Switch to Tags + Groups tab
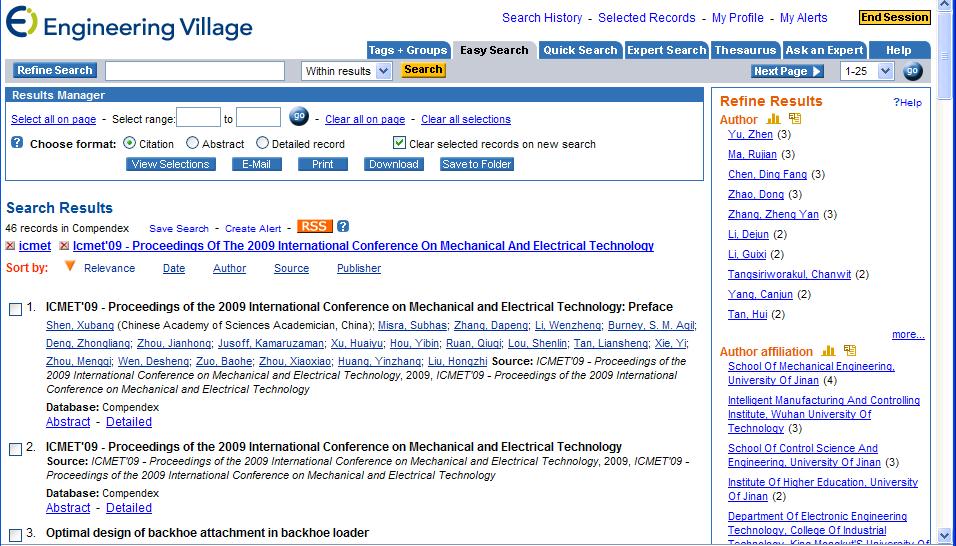Screen dimensions: 956x546 coord(408,51)
